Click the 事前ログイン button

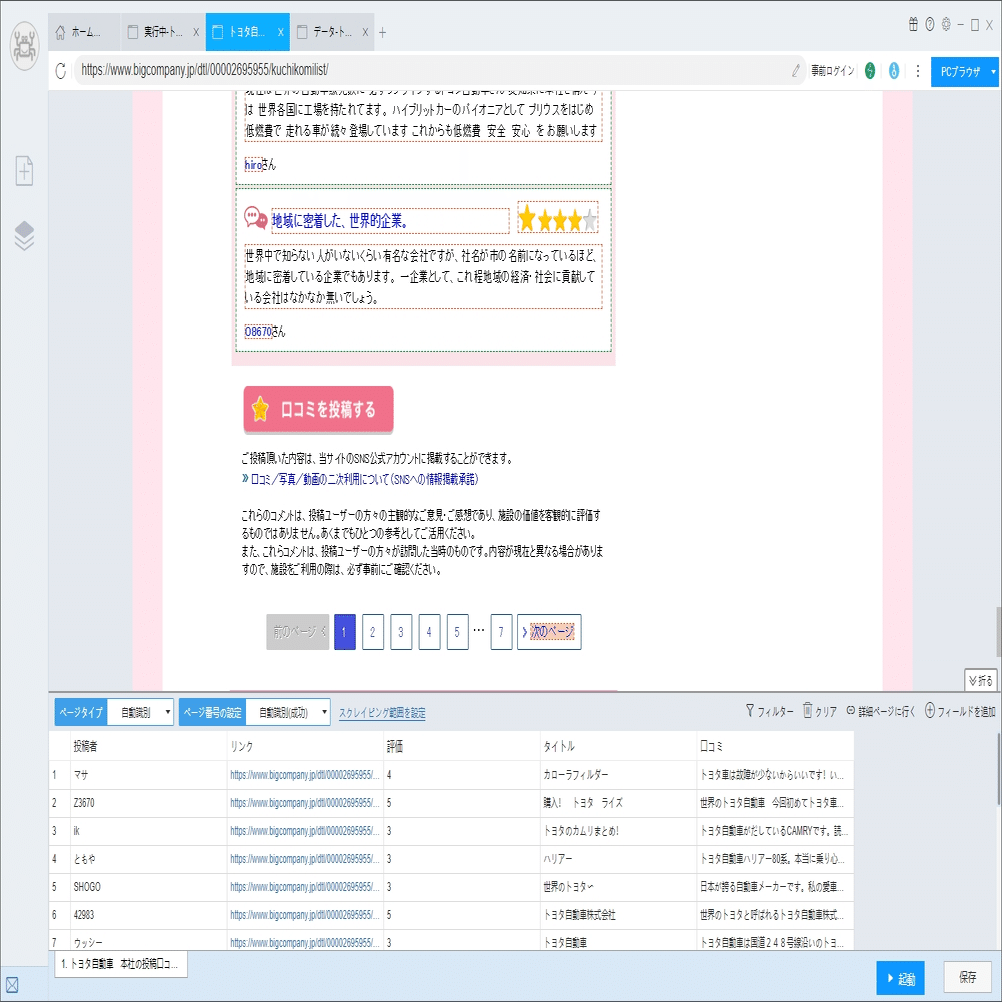tap(832, 71)
